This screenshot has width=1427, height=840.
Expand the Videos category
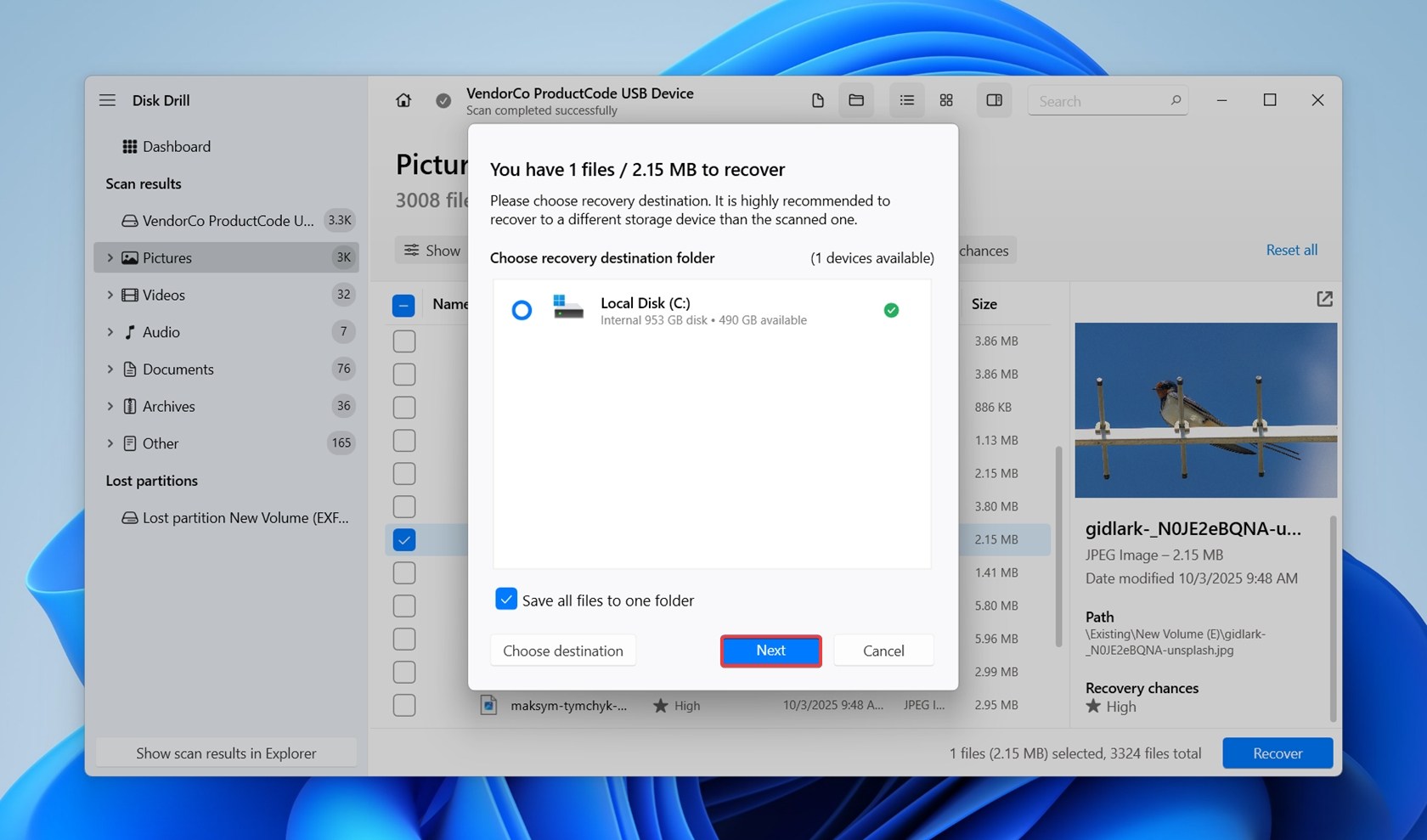coord(110,295)
